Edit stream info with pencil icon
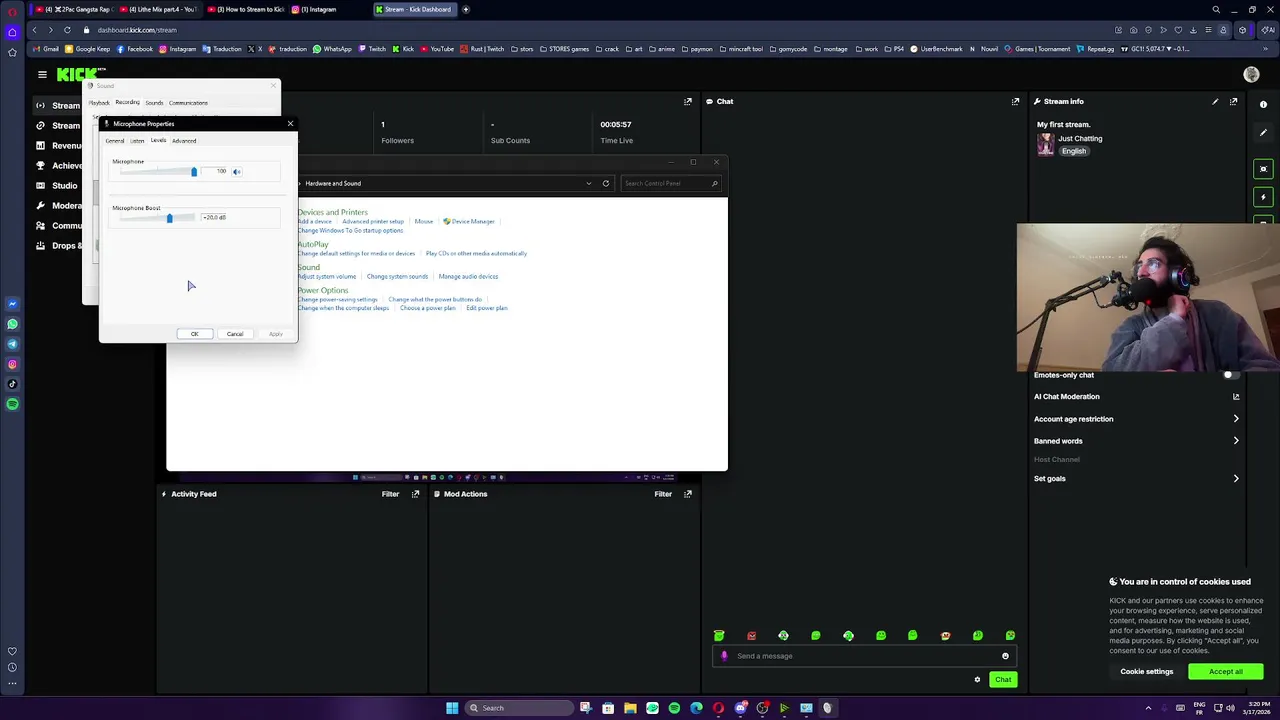The image size is (1280, 720). click(x=1215, y=101)
